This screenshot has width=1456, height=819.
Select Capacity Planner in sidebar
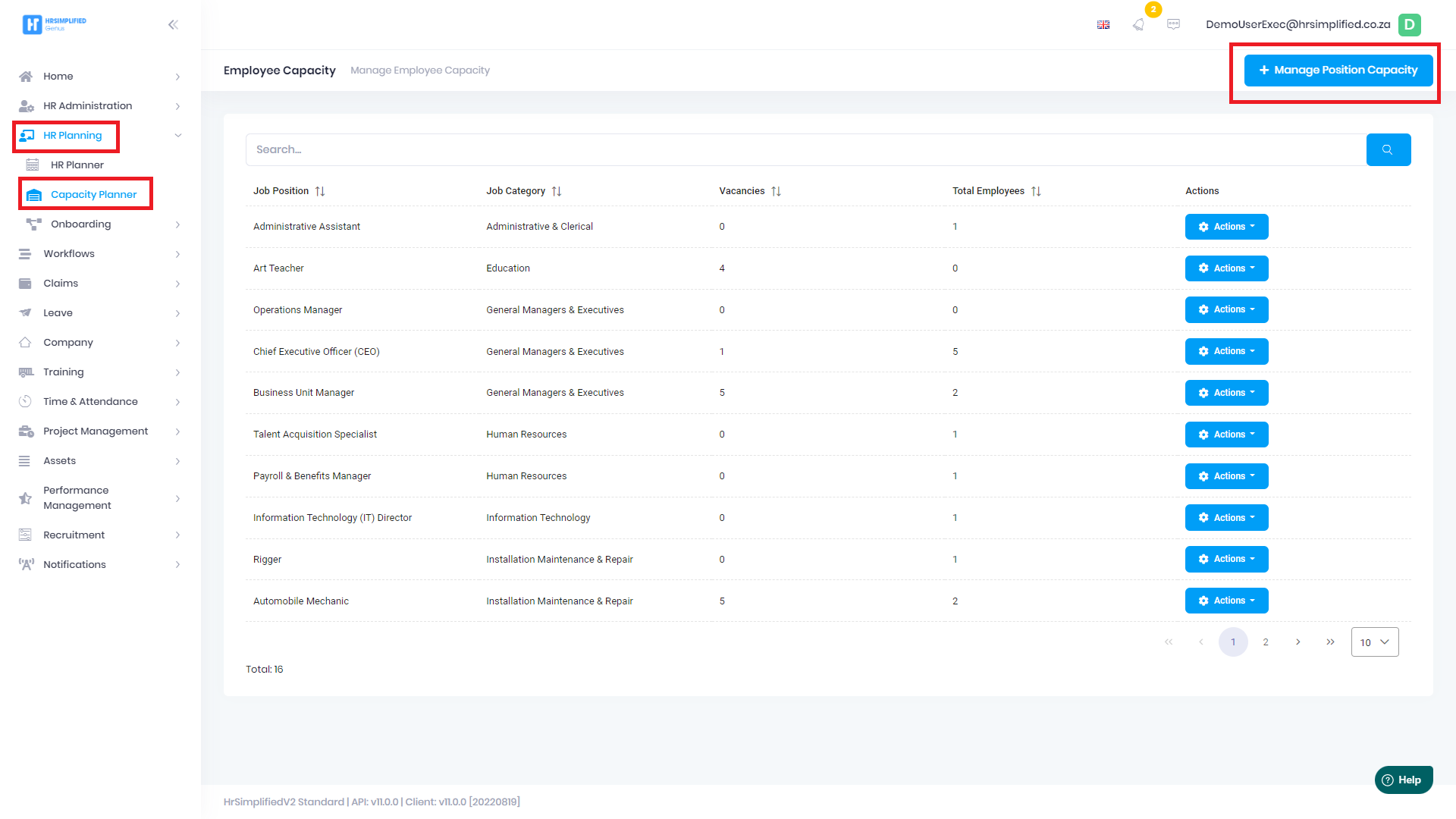tap(93, 194)
